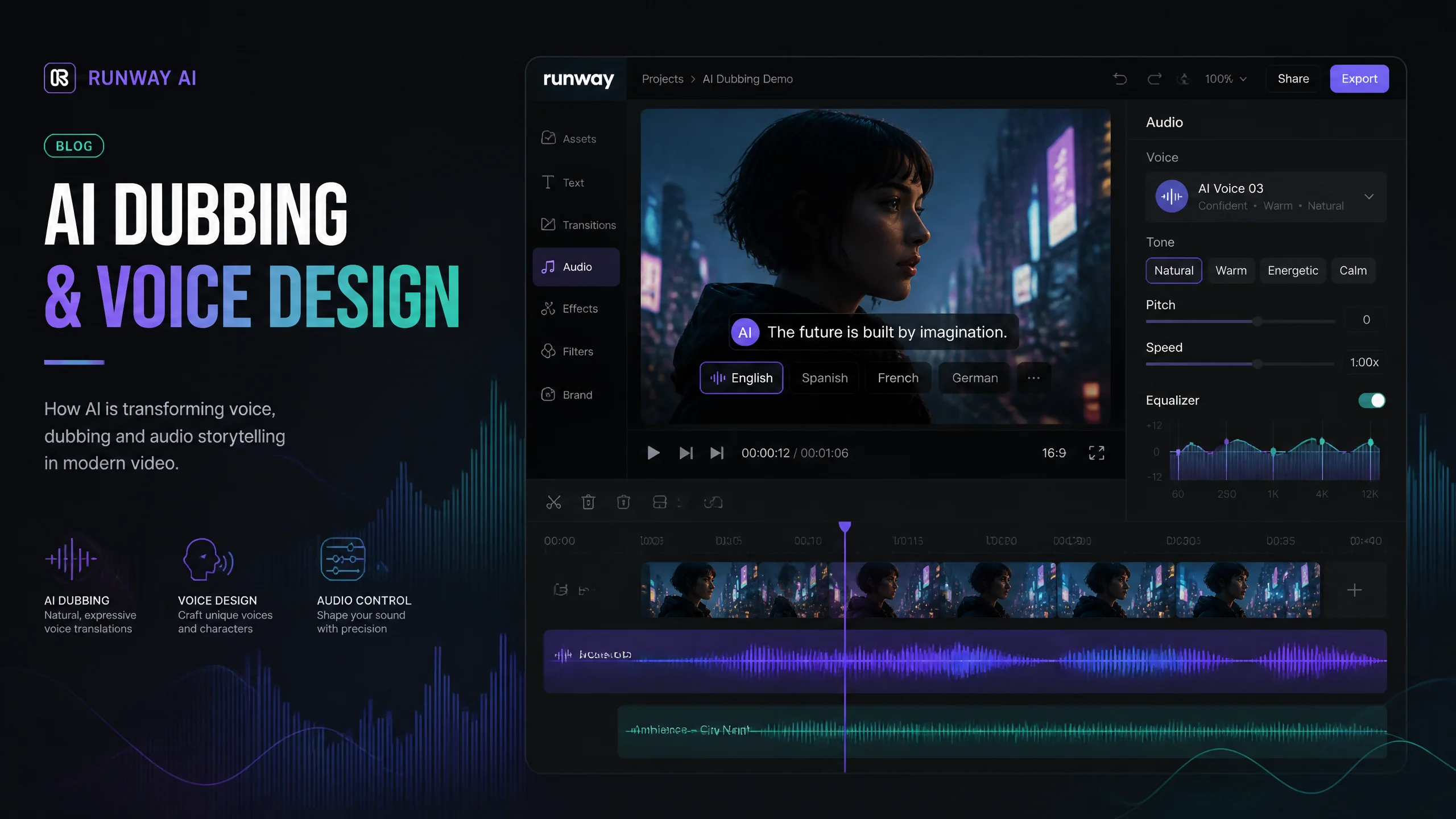Viewport: 1456px width, 819px height.
Task: Click the equalizer 250 Hz band handle
Action: point(1226,441)
